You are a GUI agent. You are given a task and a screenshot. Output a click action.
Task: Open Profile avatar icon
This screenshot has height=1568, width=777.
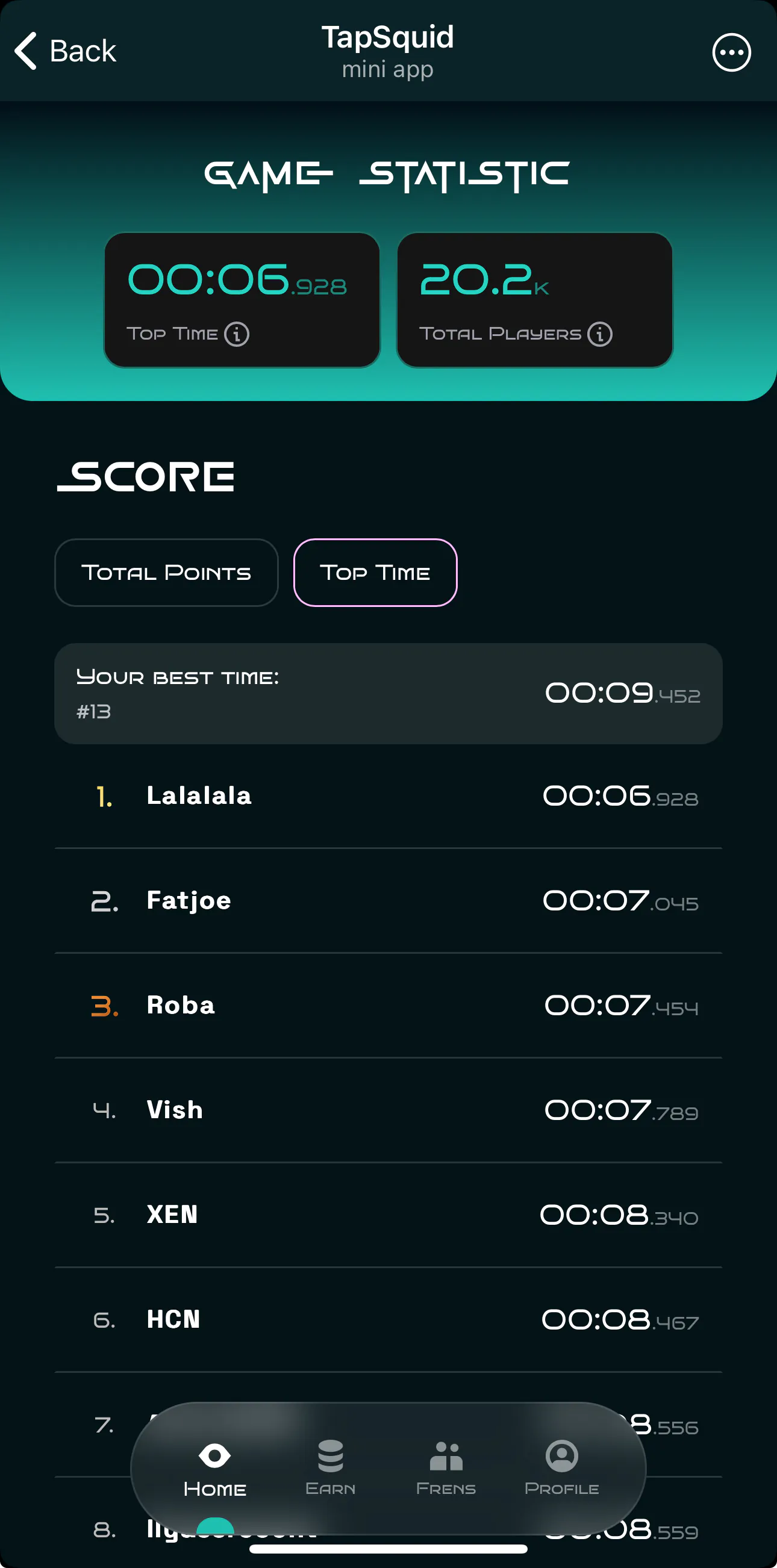pyautogui.click(x=561, y=1457)
